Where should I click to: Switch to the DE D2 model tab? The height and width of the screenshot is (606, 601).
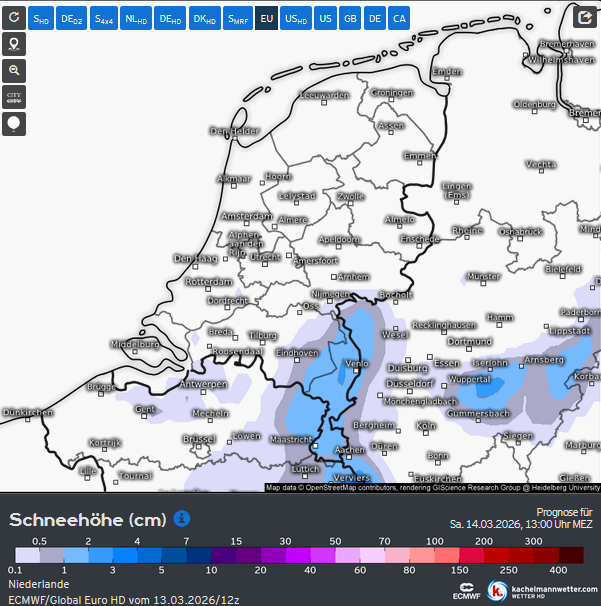tap(72, 18)
